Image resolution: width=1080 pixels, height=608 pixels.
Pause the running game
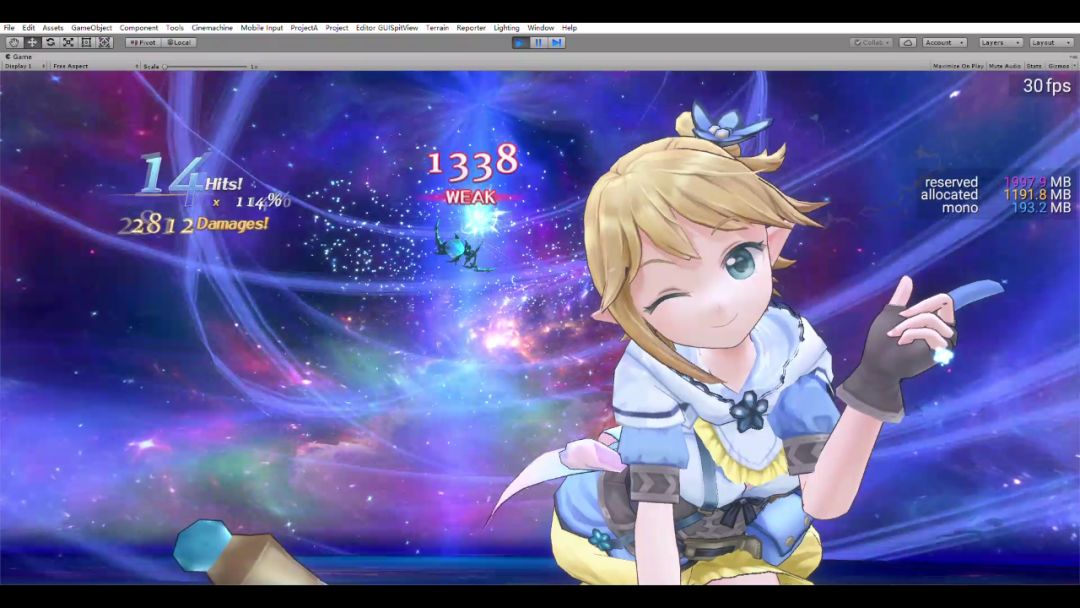[539, 43]
